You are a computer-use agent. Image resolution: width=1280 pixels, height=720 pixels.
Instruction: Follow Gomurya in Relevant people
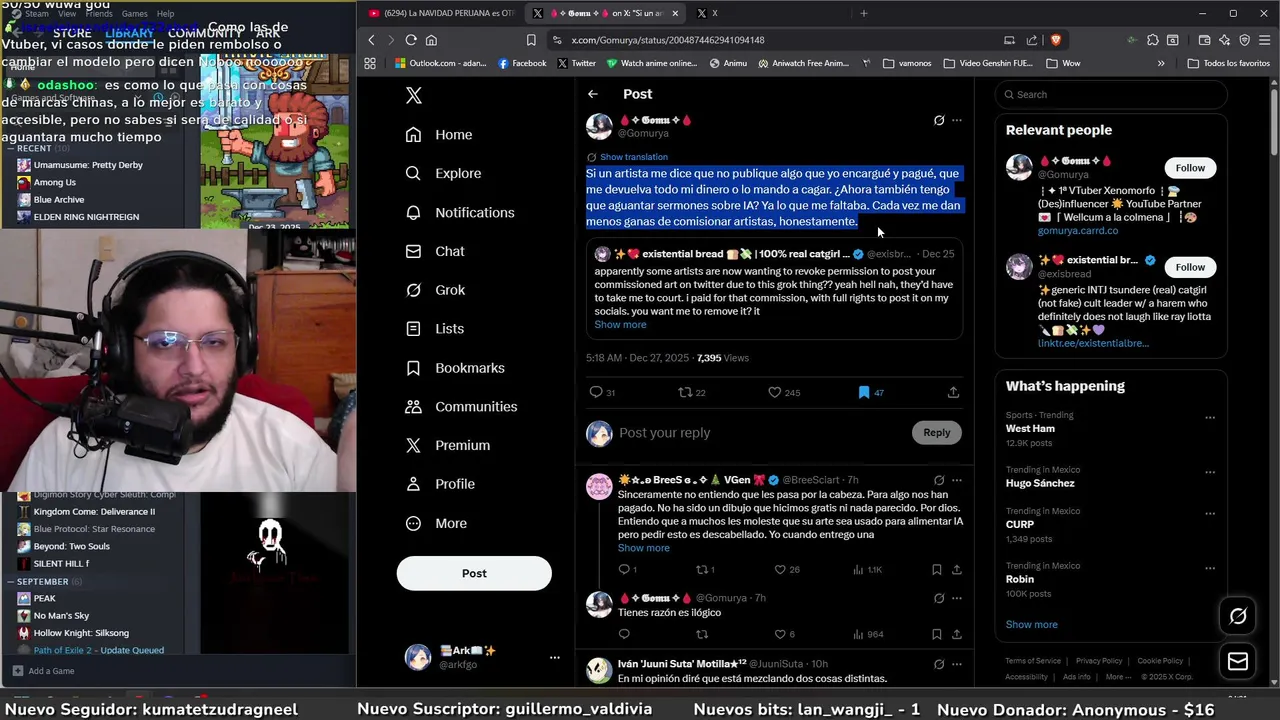[x=1190, y=168]
